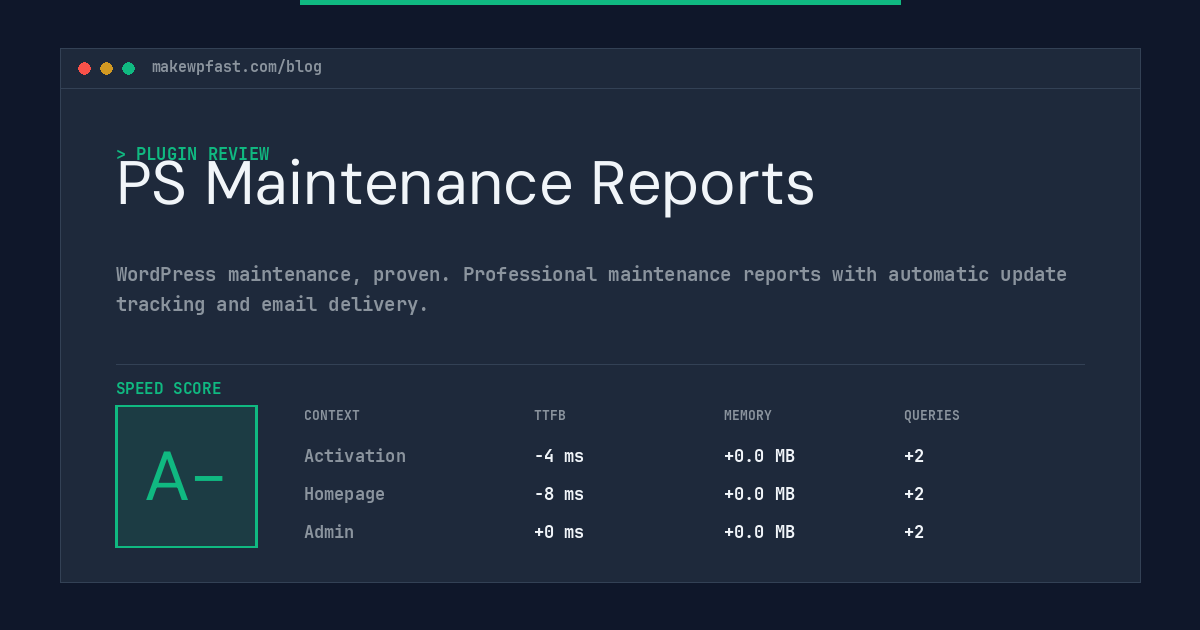Select the Activation row label
Viewport: 1200px width, 630px height.
(355, 456)
